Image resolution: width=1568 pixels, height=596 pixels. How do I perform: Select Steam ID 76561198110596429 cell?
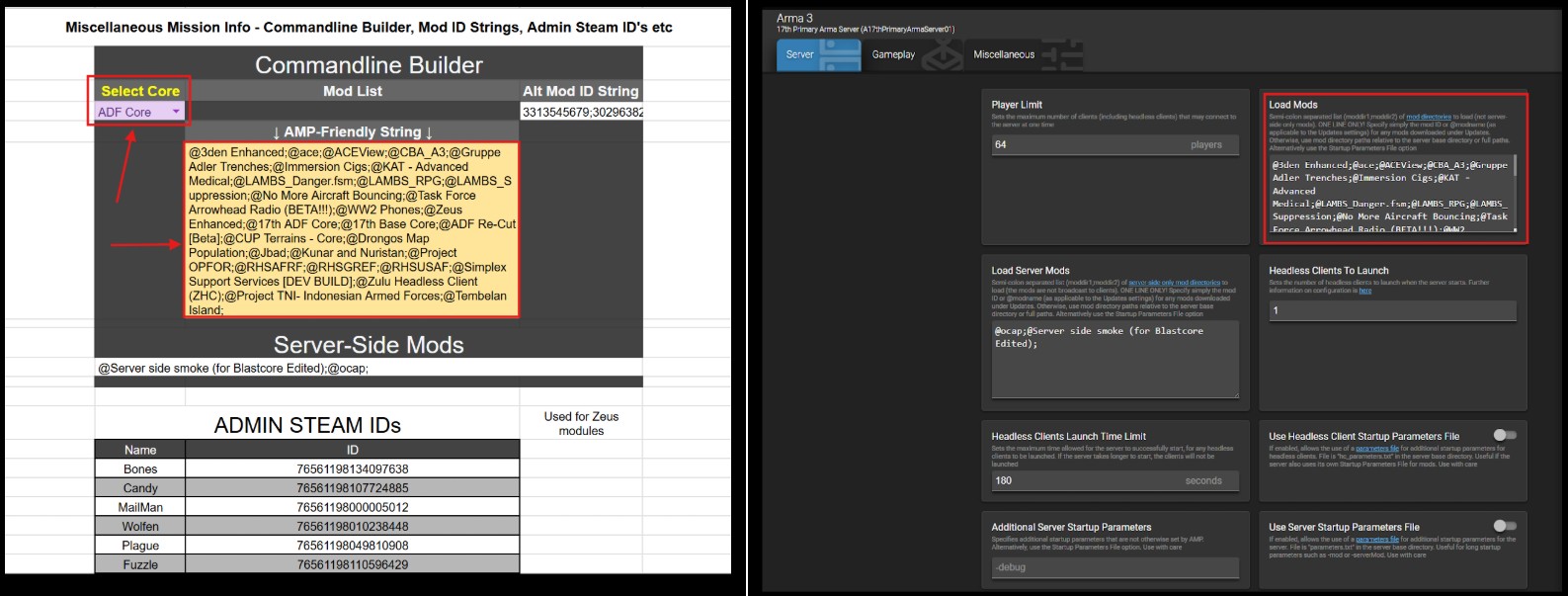352,564
